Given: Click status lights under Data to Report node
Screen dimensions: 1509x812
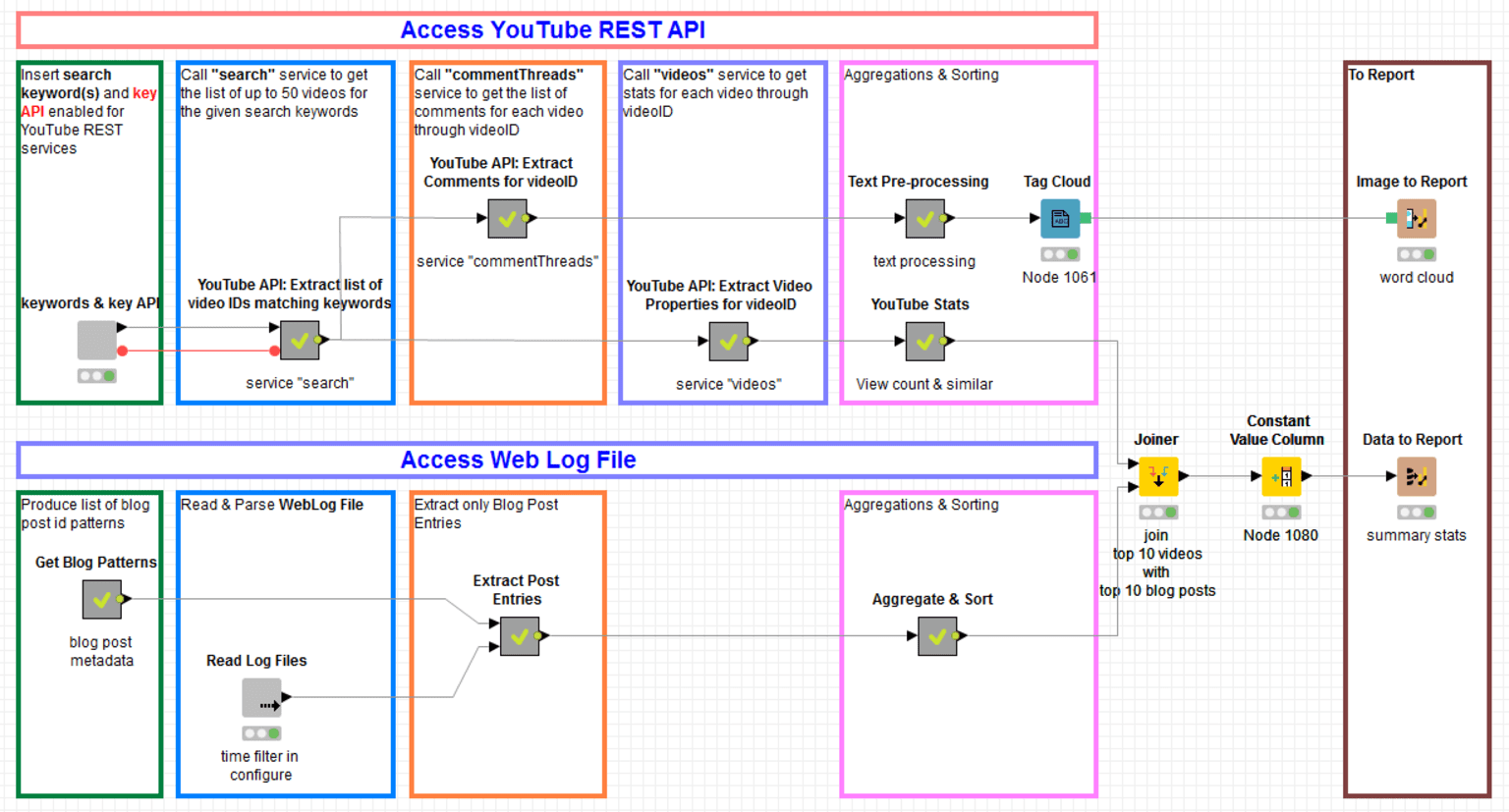Looking at the screenshot, I should pos(1417,513).
